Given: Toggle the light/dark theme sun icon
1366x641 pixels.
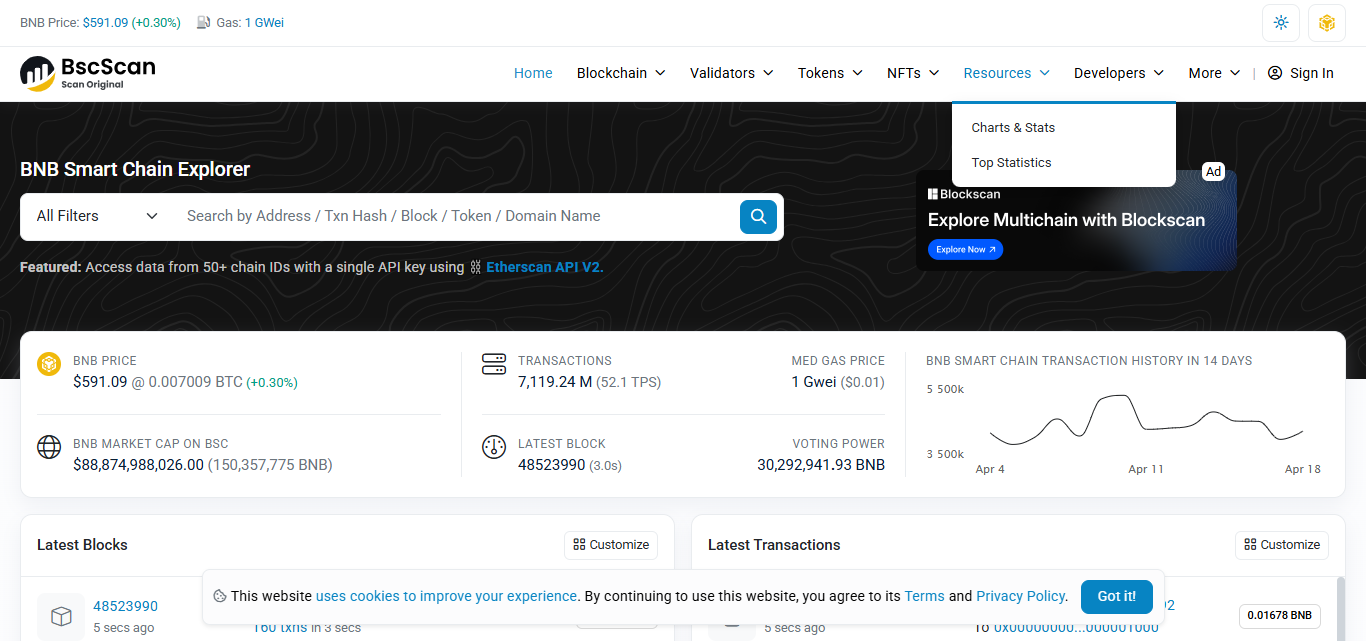Looking at the screenshot, I should (1281, 22).
